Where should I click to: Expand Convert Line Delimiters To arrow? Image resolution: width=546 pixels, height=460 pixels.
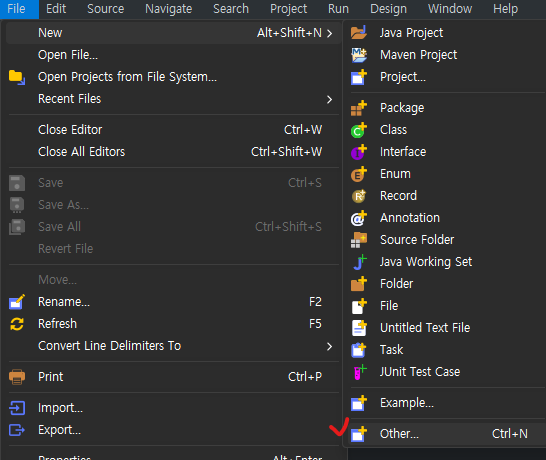[329, 346]
